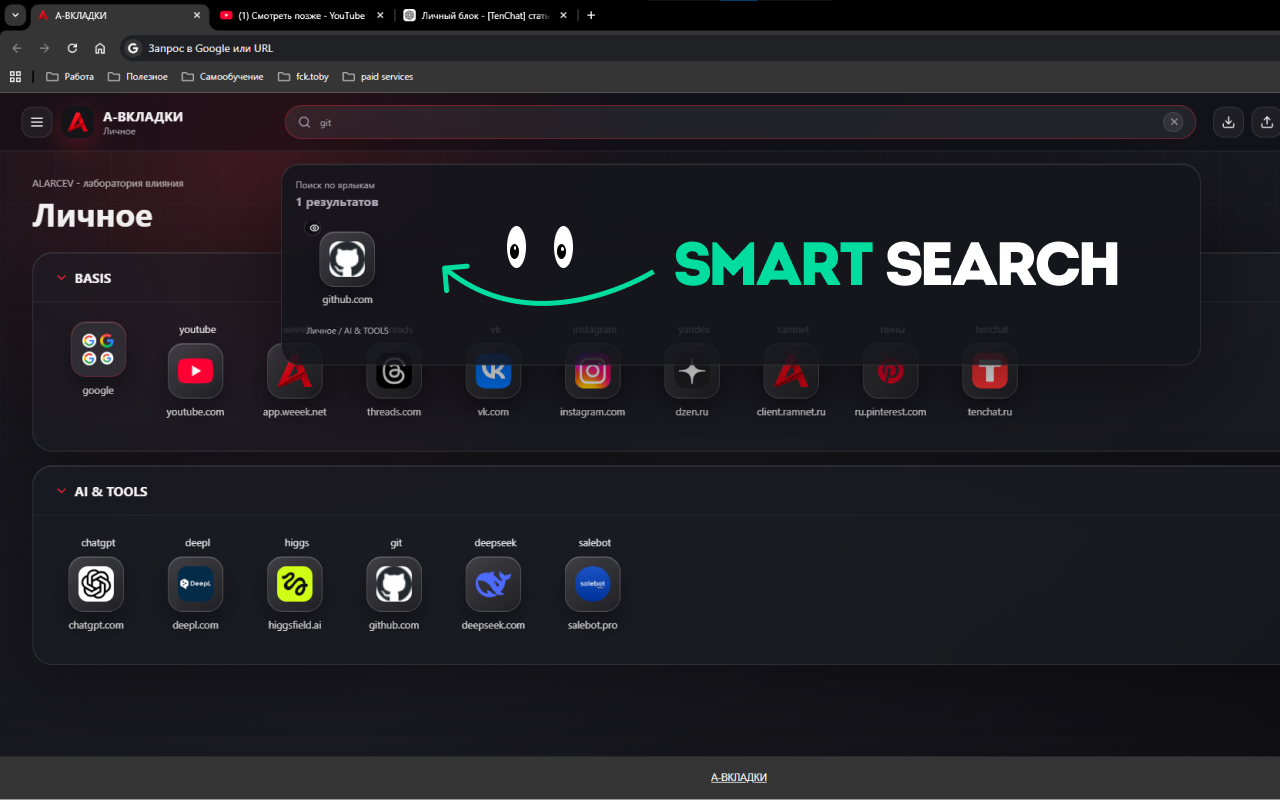Open the salebot.pro shortcut
The image size is (1280, 800).
coord(592,584)
